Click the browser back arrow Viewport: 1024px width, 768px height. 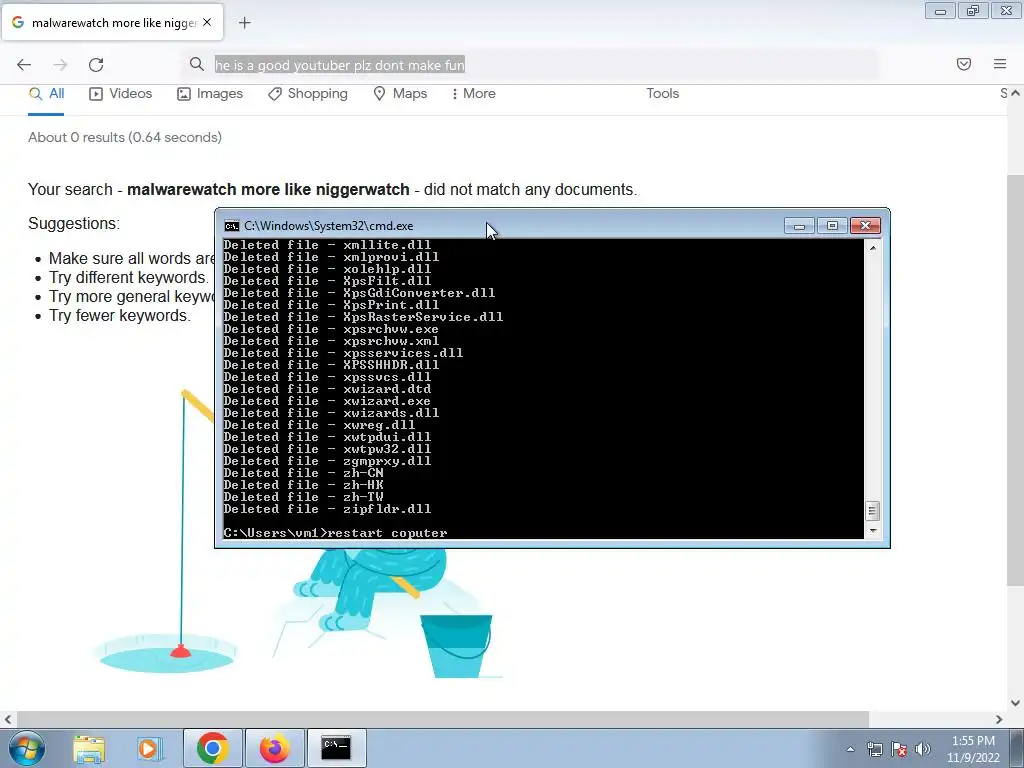(x=24, y=64)
